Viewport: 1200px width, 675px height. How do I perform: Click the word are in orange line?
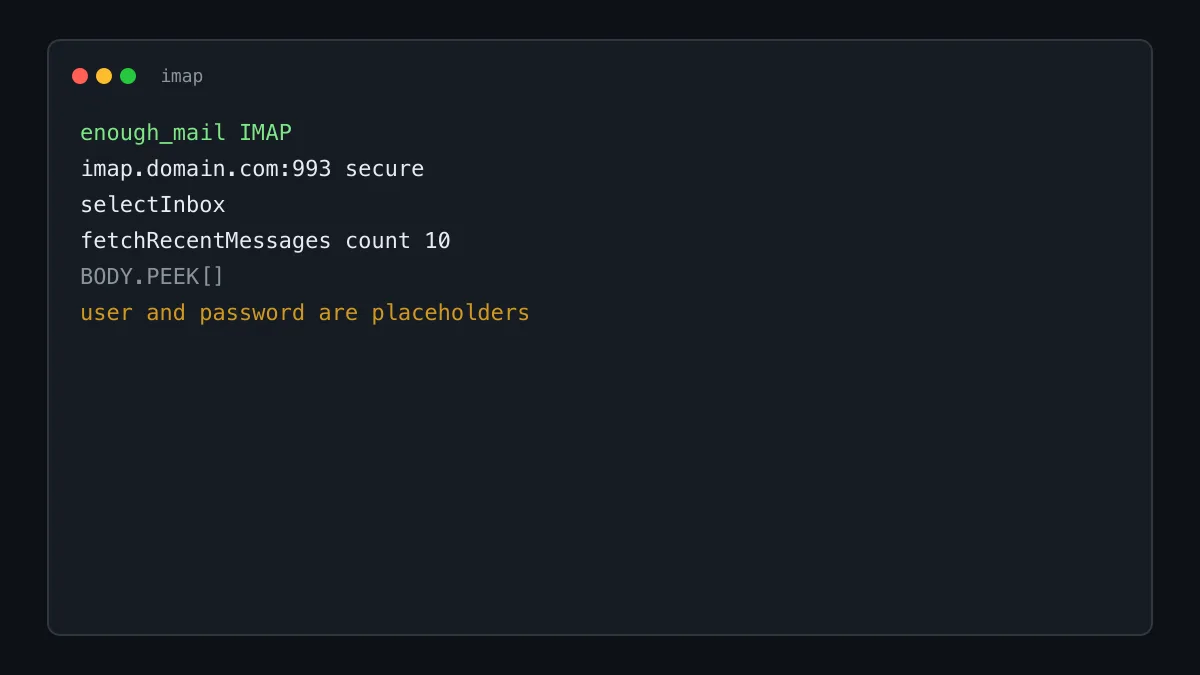338,313
